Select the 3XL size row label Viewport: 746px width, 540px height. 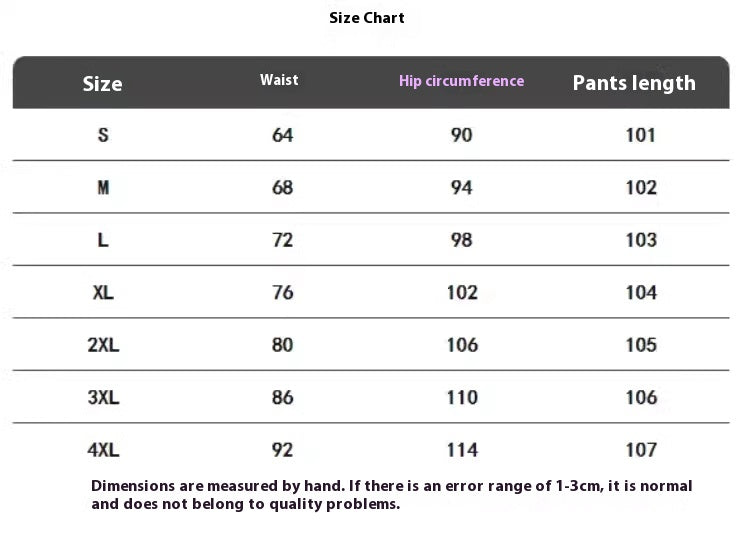coord(103,397)
